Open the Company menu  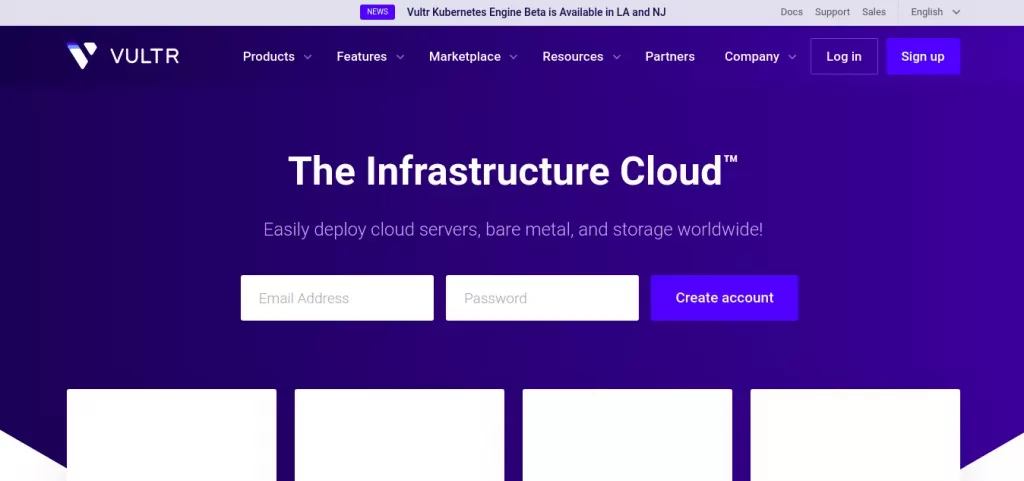tap(752, 57)
